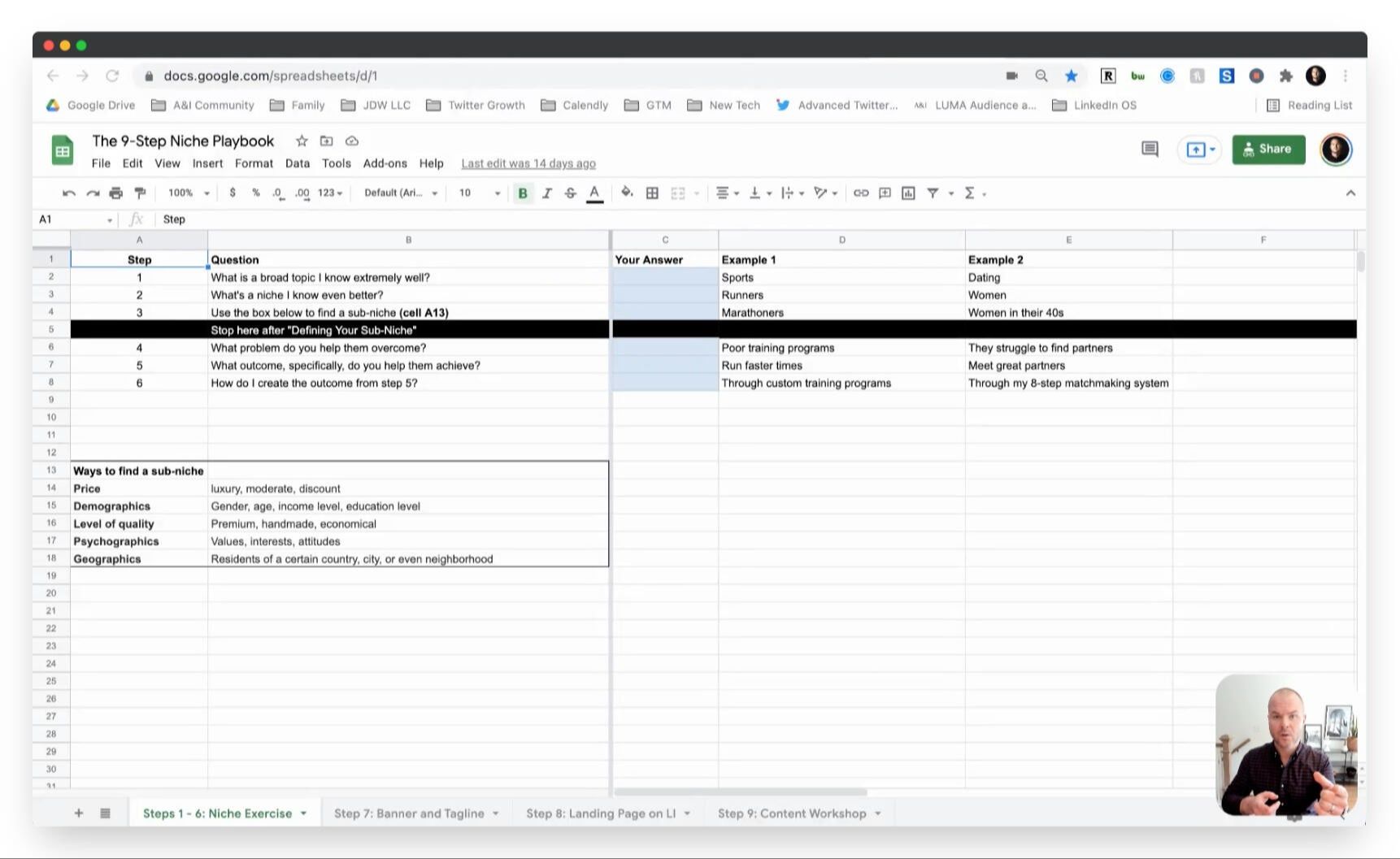Click the Undo icon in toolbar
Viewport: 1400px width, 859px height.
[x=69, y=193]
